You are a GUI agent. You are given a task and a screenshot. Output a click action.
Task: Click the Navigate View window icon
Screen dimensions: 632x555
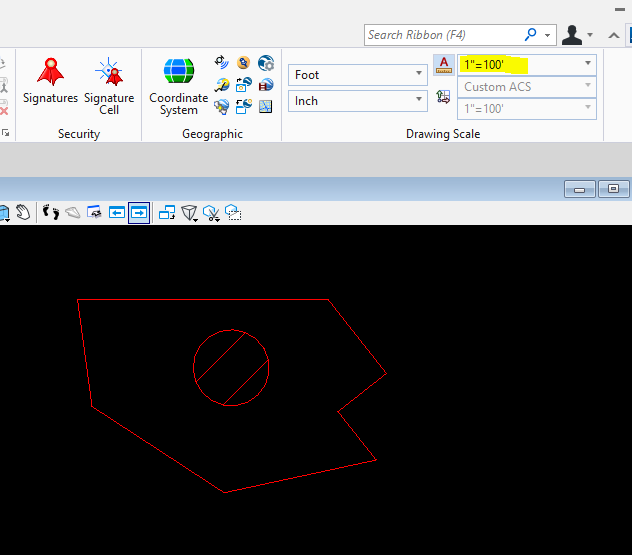click(x=94, y=212)
